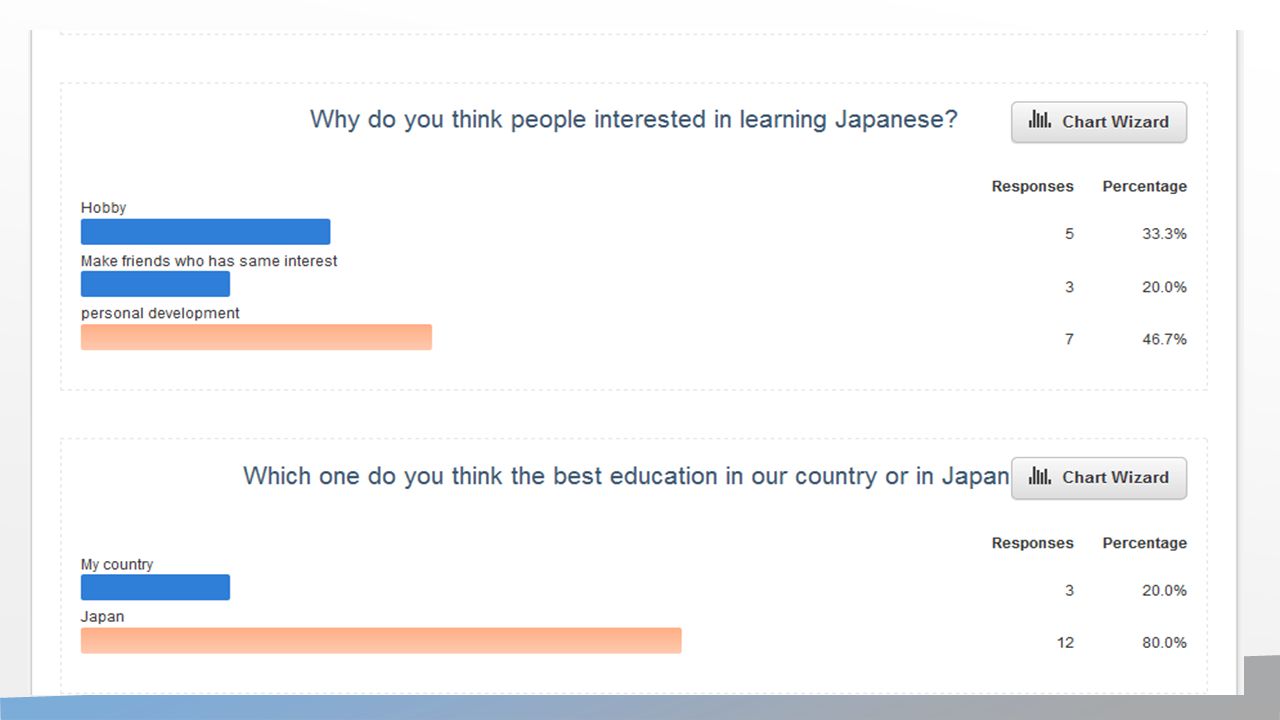Viewport: 1280px width, 720px height.
Task: Select the Hobby blue bar
Action: coord(205,232)
